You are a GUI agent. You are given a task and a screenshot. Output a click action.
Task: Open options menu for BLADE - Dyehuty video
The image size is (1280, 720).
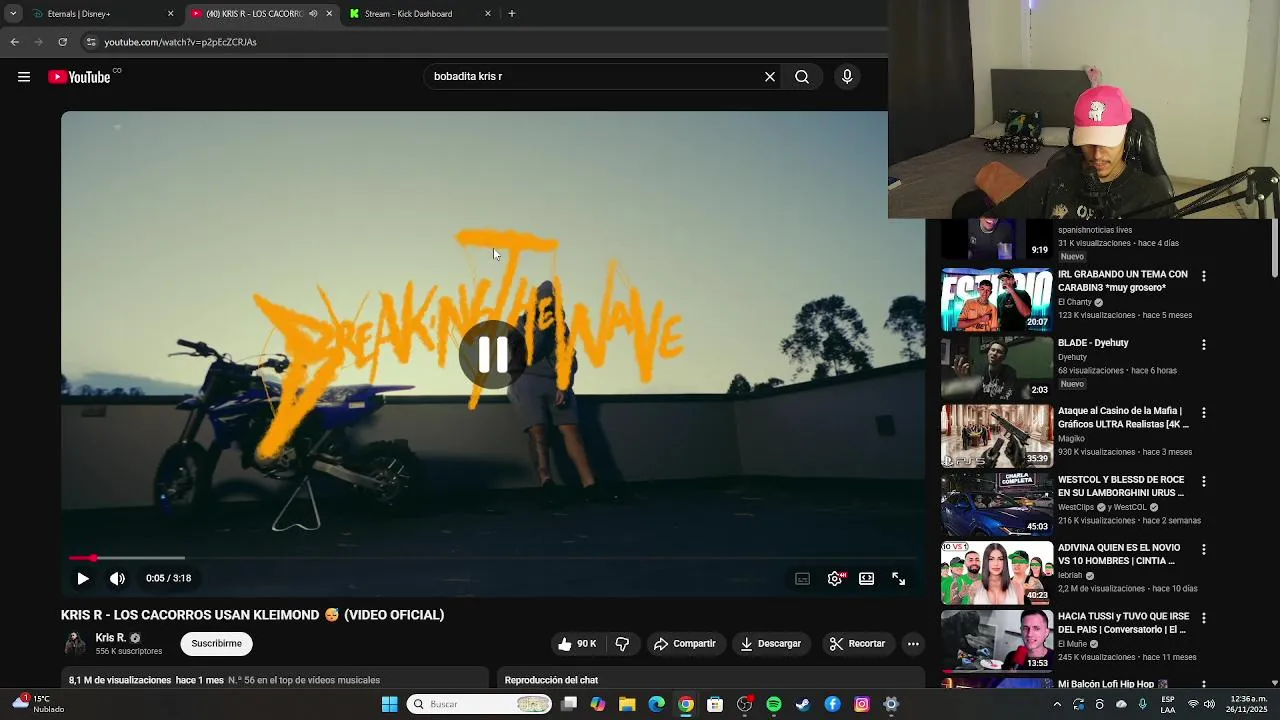click(x=1204, y=345)
